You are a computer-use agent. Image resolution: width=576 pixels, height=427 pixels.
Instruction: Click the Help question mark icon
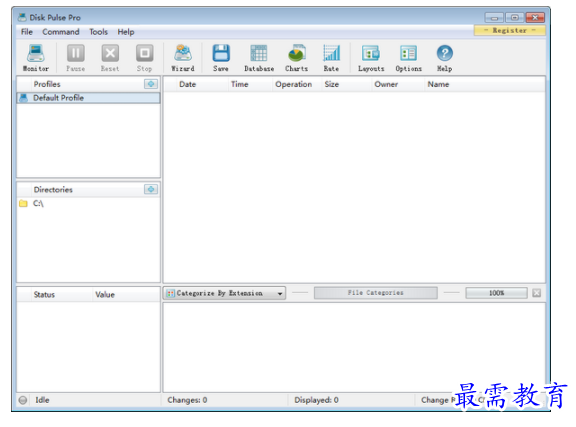pos(444,54)
